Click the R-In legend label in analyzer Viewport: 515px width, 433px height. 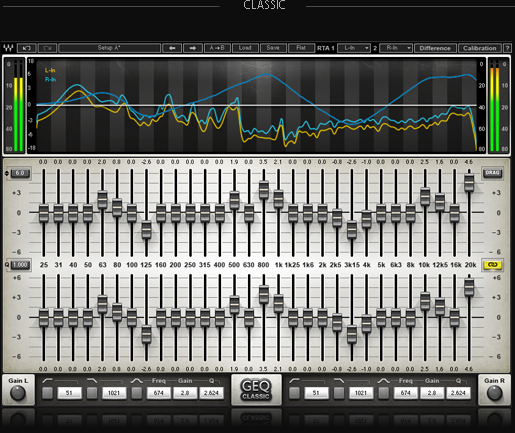point(50,79)
